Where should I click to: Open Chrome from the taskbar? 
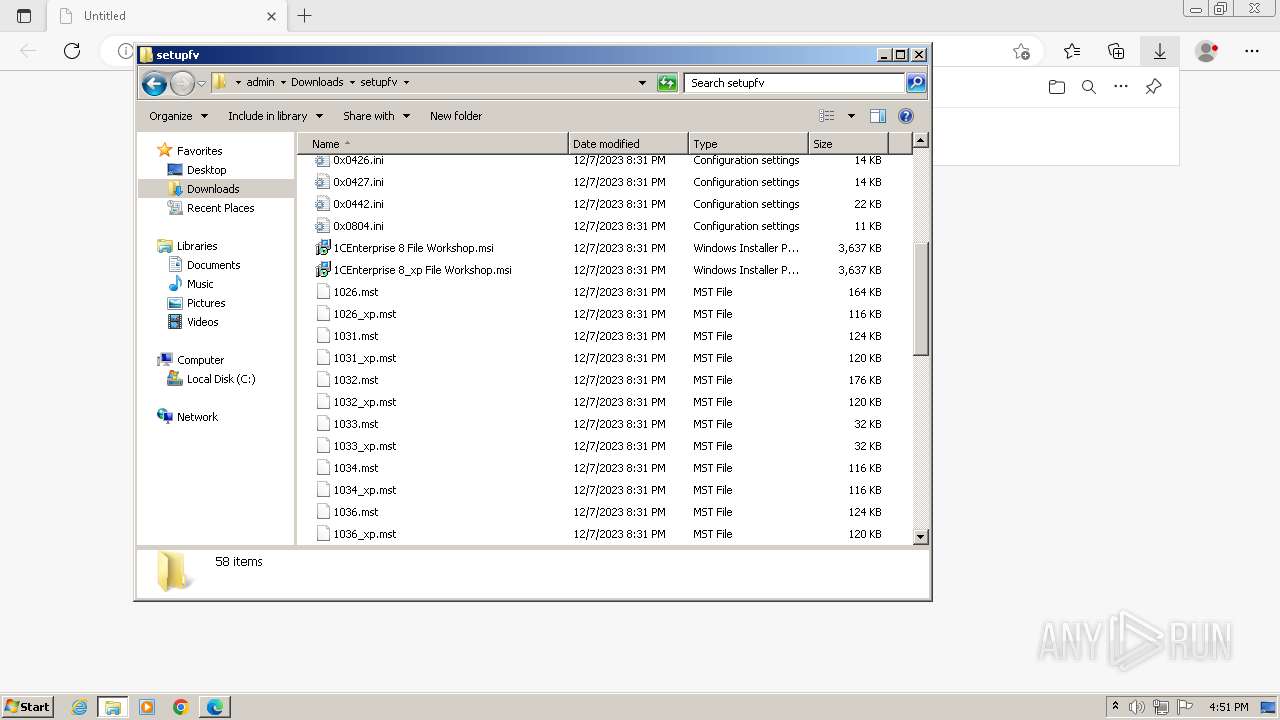click(181, 707)
